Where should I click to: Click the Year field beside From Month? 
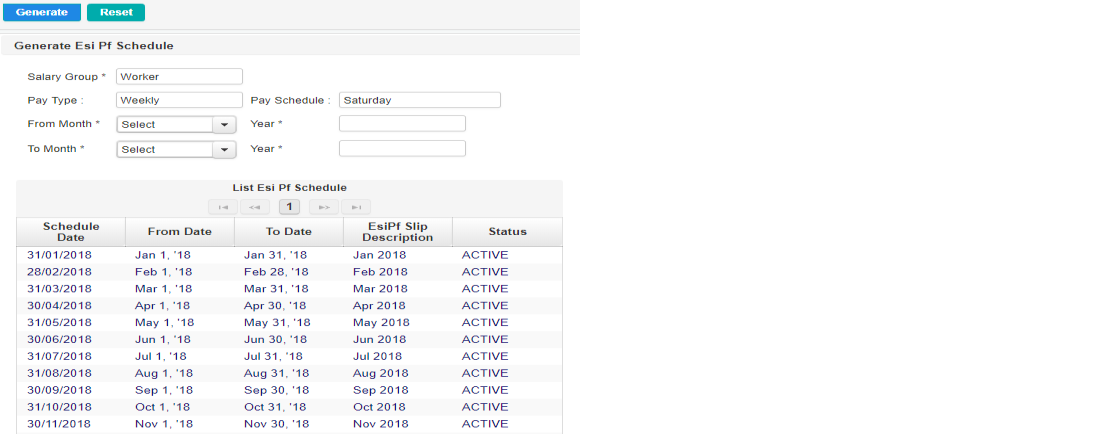(x=402, y=124)
